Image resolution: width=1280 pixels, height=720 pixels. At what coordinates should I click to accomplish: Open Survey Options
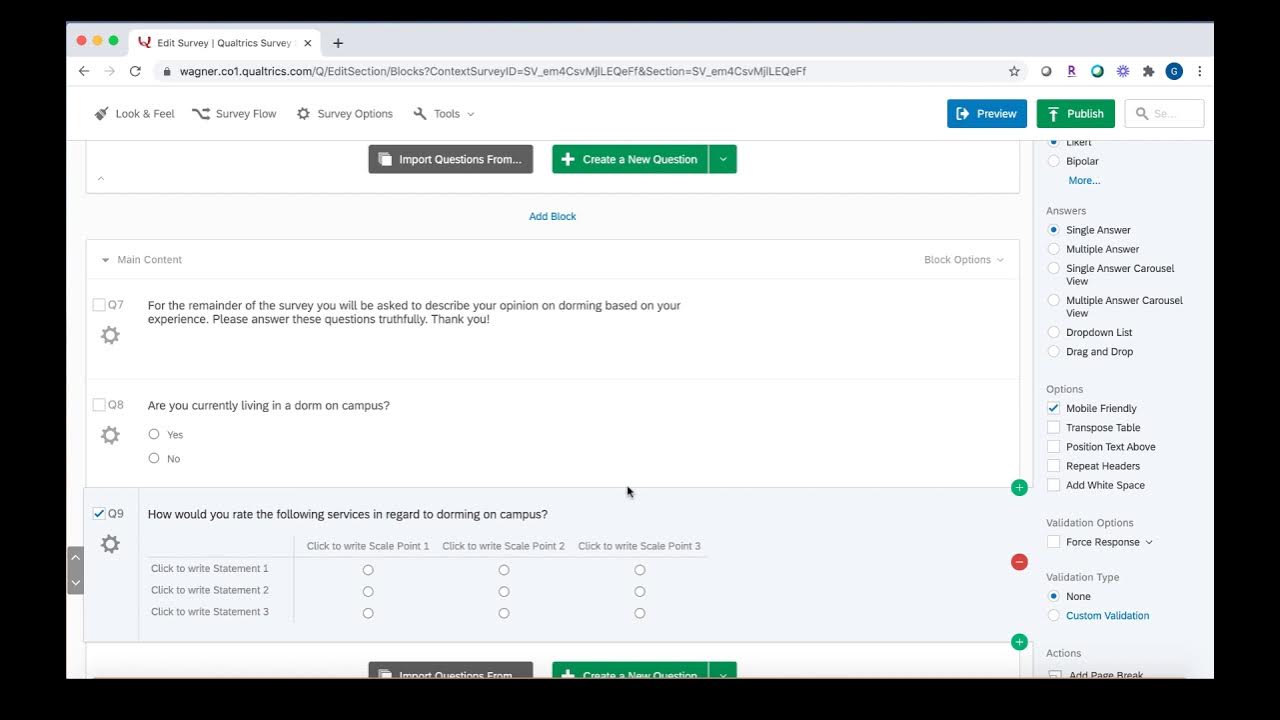coord(344,114)
